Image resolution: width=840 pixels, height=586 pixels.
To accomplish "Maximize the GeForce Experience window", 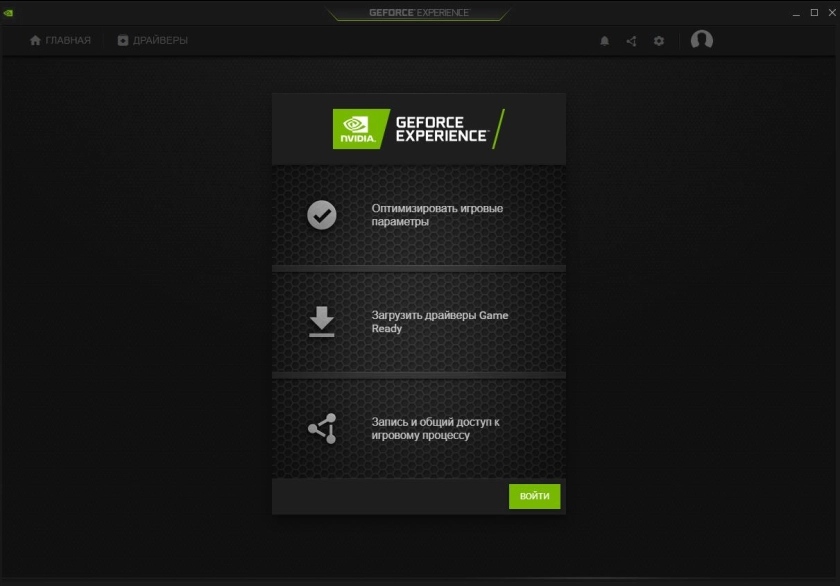I will (x=814, y=13).
